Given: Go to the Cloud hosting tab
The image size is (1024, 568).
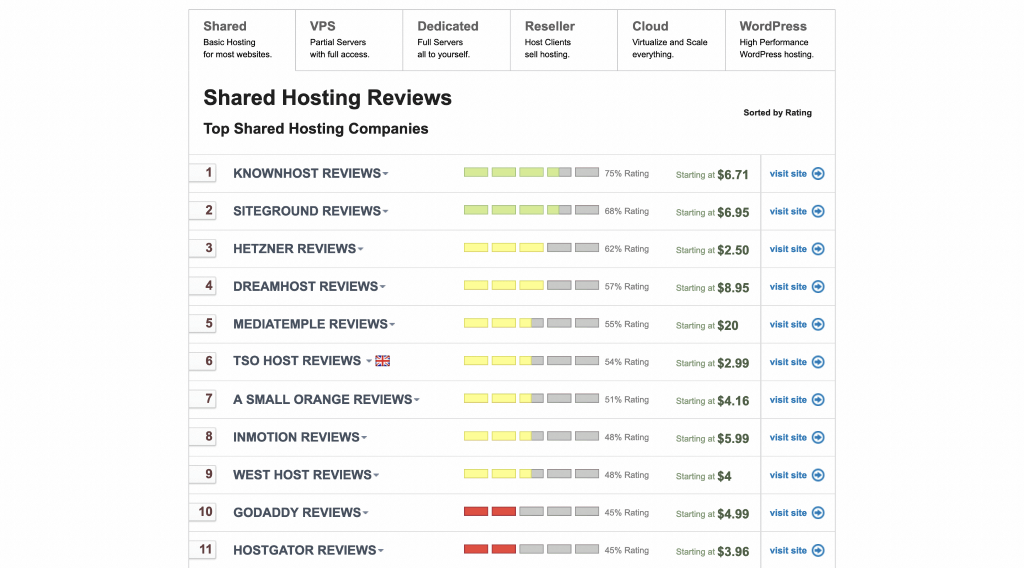Looking at the screenshot, I should click(671, 40).
